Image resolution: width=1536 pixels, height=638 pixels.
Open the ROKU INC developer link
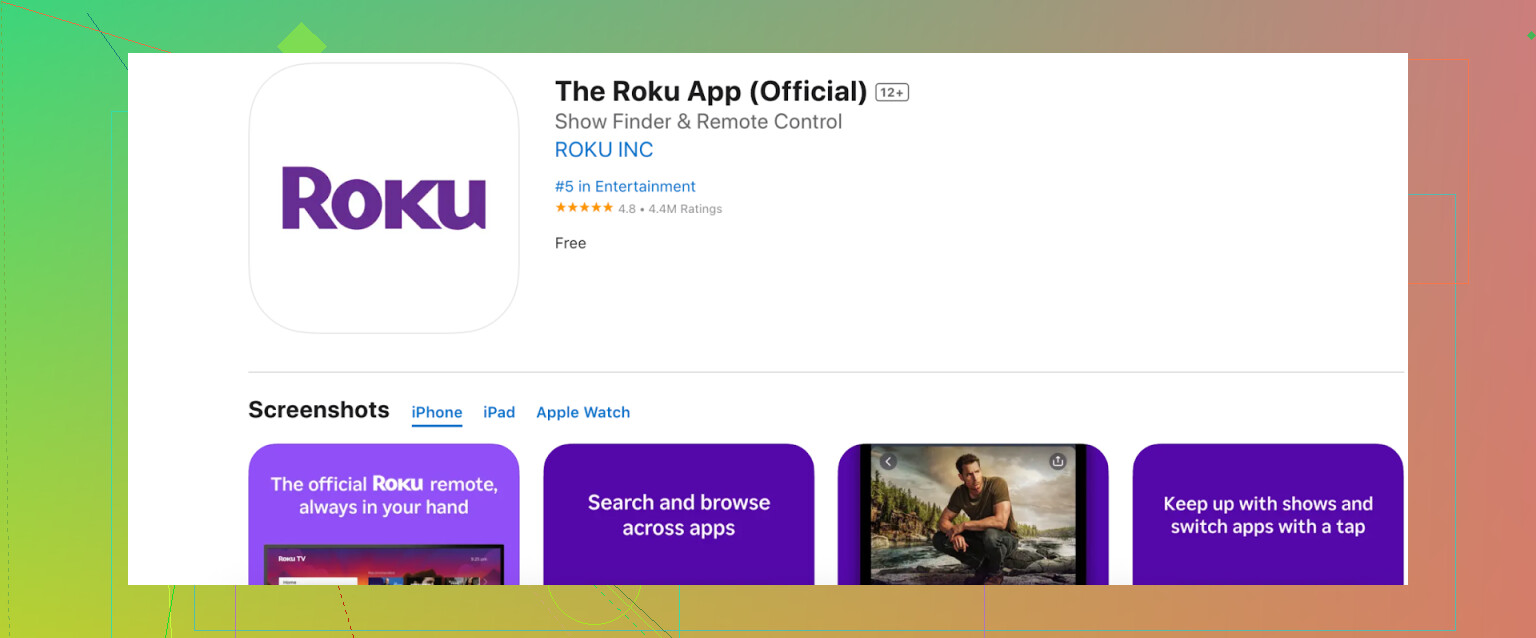click(604, 150)
